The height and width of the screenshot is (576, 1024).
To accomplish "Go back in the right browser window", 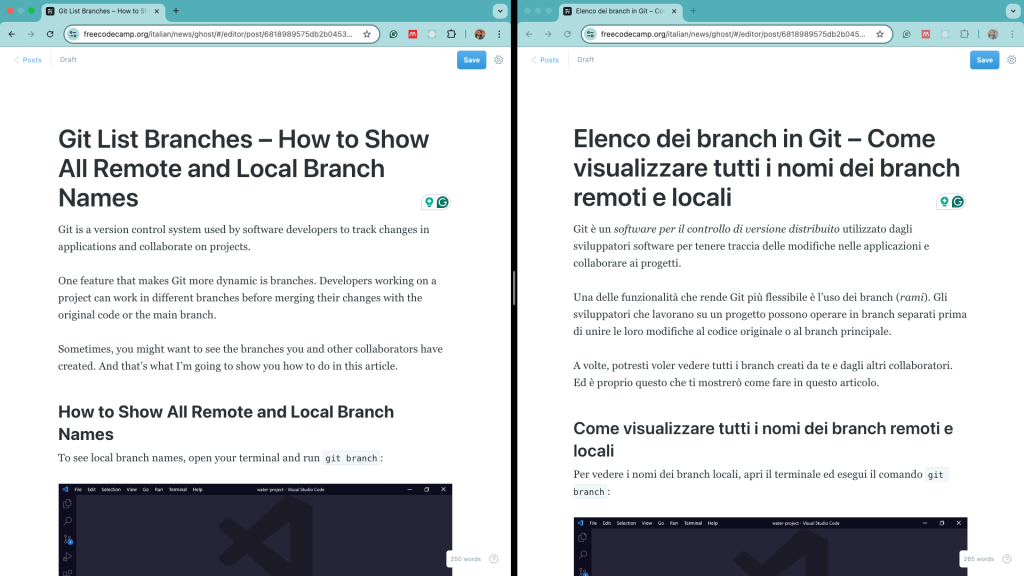I will 529,34.
